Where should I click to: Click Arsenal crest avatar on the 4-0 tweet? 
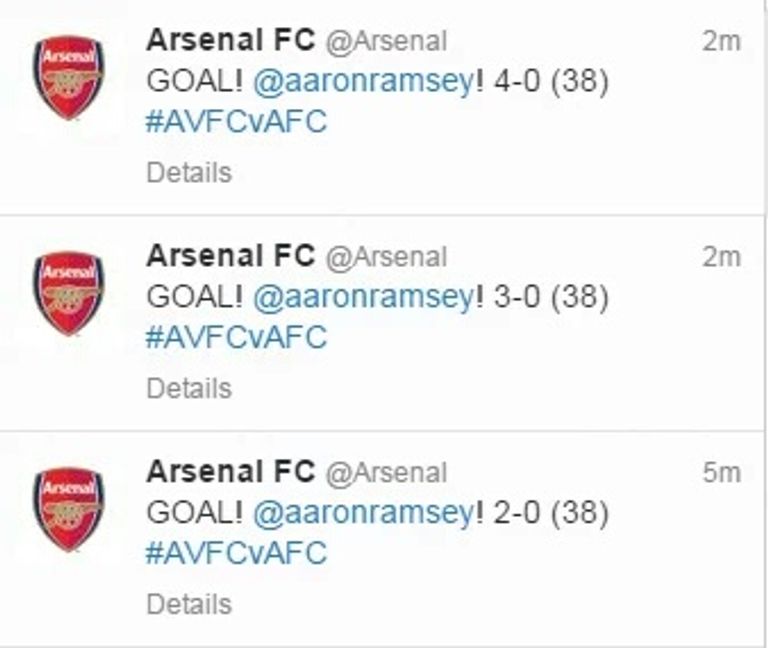pyautogui.click(x=68, y=78)
